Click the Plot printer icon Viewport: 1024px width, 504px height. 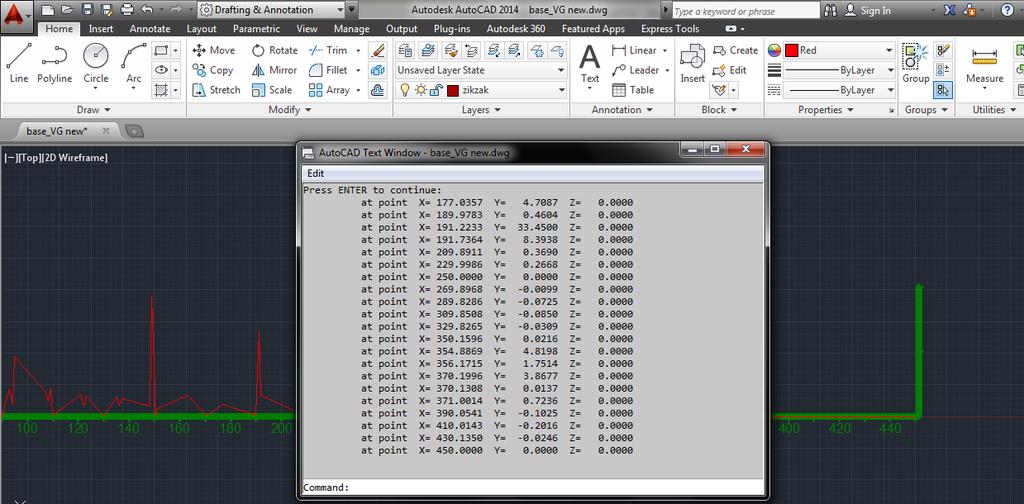pos(127,10)
